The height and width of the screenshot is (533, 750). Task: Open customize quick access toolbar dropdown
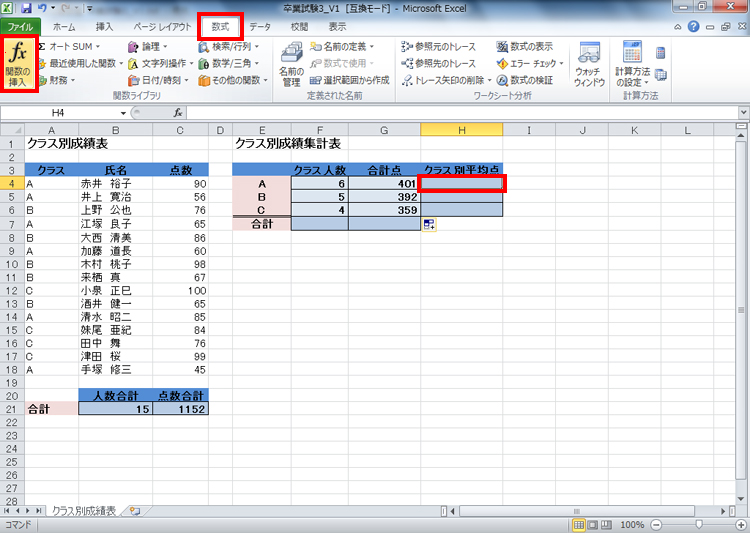(x=89, y=8)
